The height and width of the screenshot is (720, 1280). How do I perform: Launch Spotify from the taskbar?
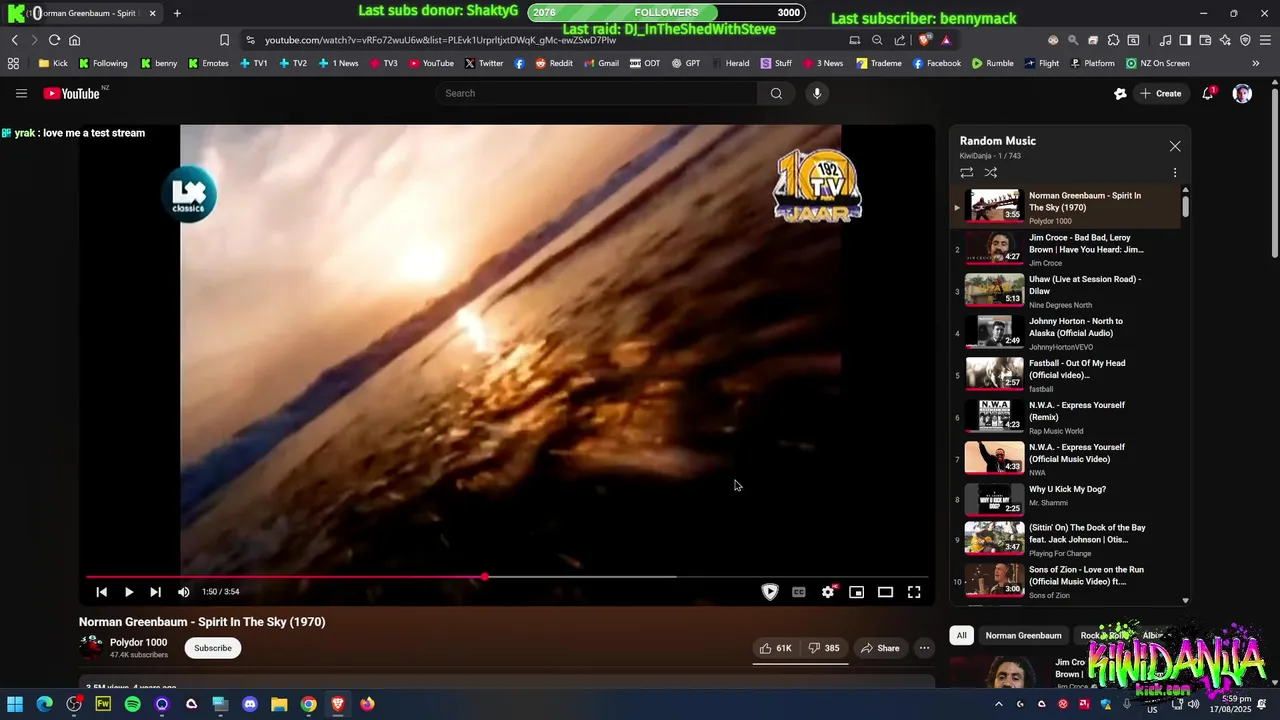133,704
